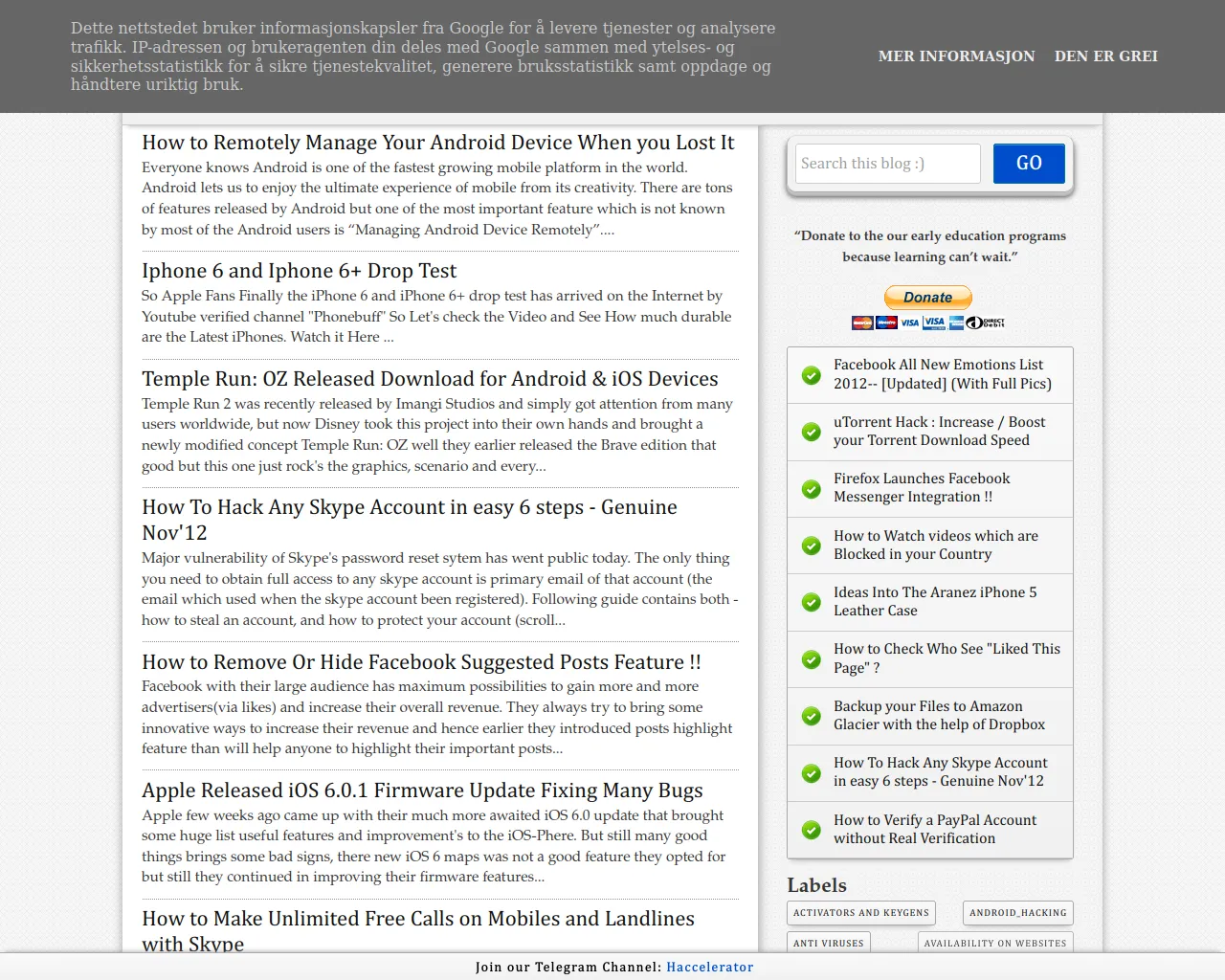Viewport: 1225px width, 980px height.
Task: Click the excerpt starting 'Temple Run 2 was recently released'
Action: tap(437, 435)
